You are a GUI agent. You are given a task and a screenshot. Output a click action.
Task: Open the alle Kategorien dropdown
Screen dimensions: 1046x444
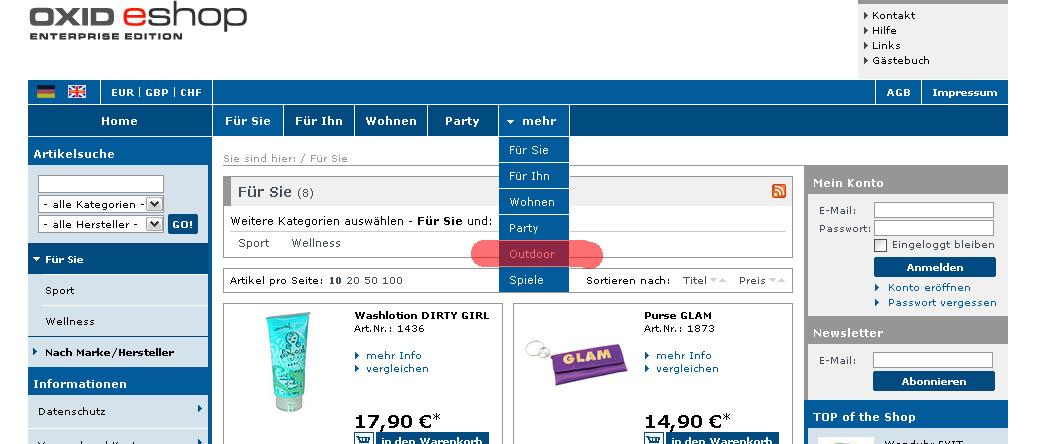[x=100, y=204]
